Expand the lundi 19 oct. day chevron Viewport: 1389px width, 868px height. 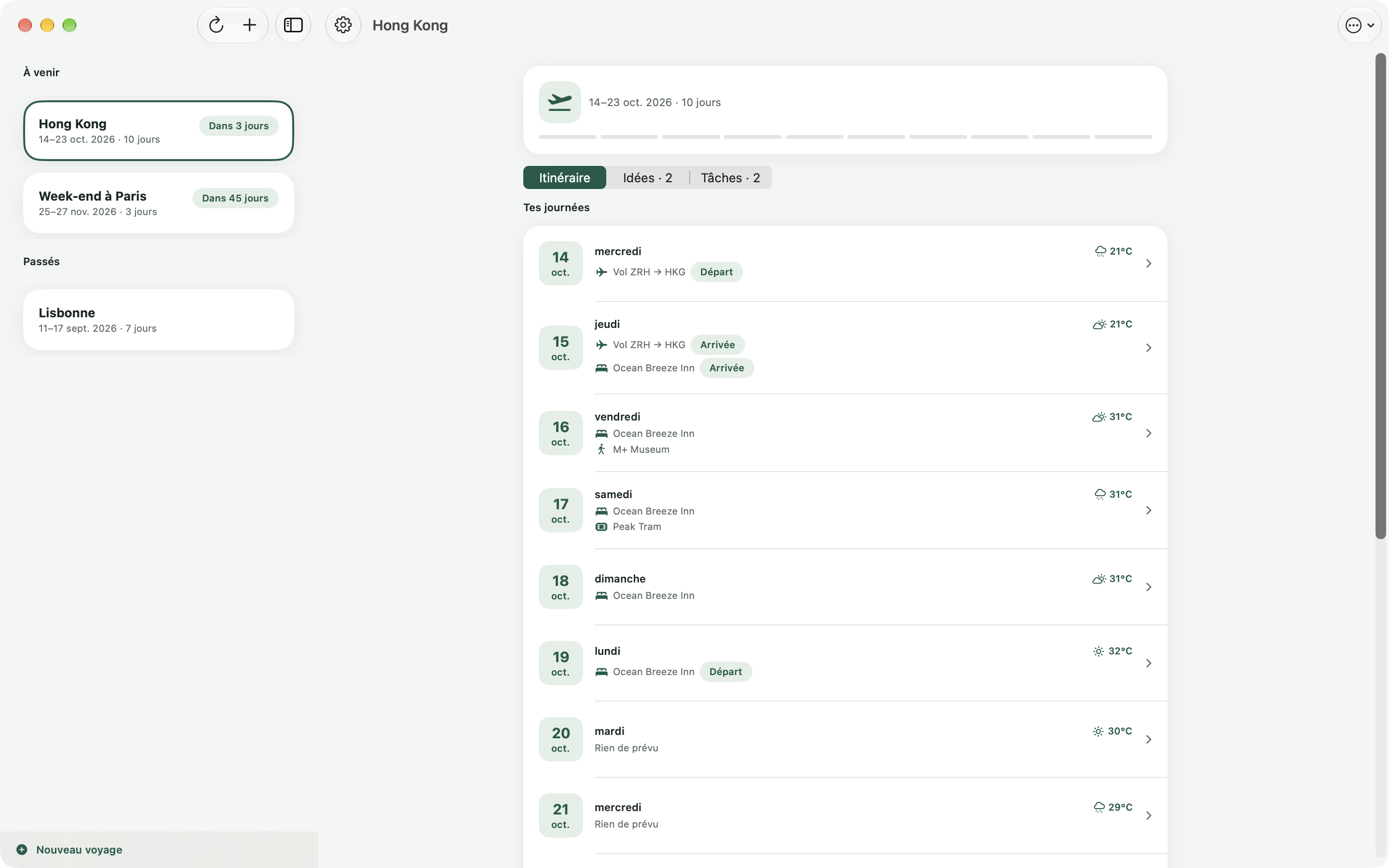pyautogui.click(x=1148, y=663)
